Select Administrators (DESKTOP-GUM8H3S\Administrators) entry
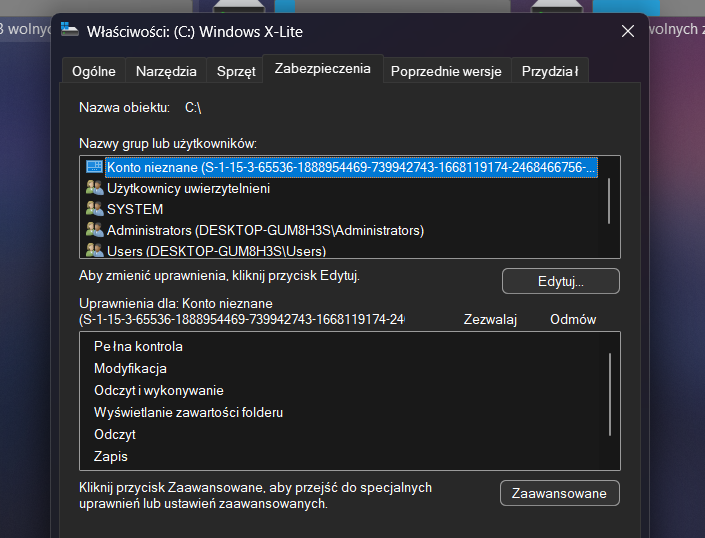The image size is (705, 538). [265, 230]
